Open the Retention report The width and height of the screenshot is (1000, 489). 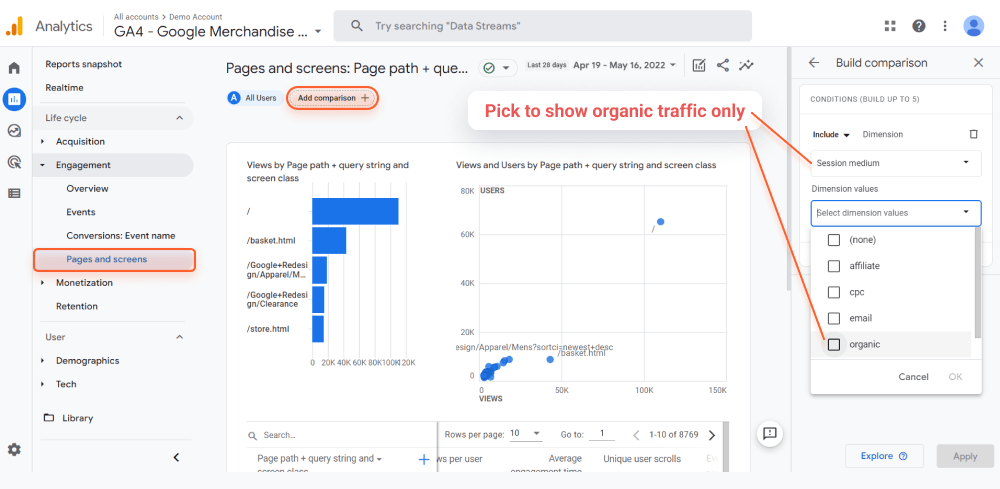[x=77, y=306]
